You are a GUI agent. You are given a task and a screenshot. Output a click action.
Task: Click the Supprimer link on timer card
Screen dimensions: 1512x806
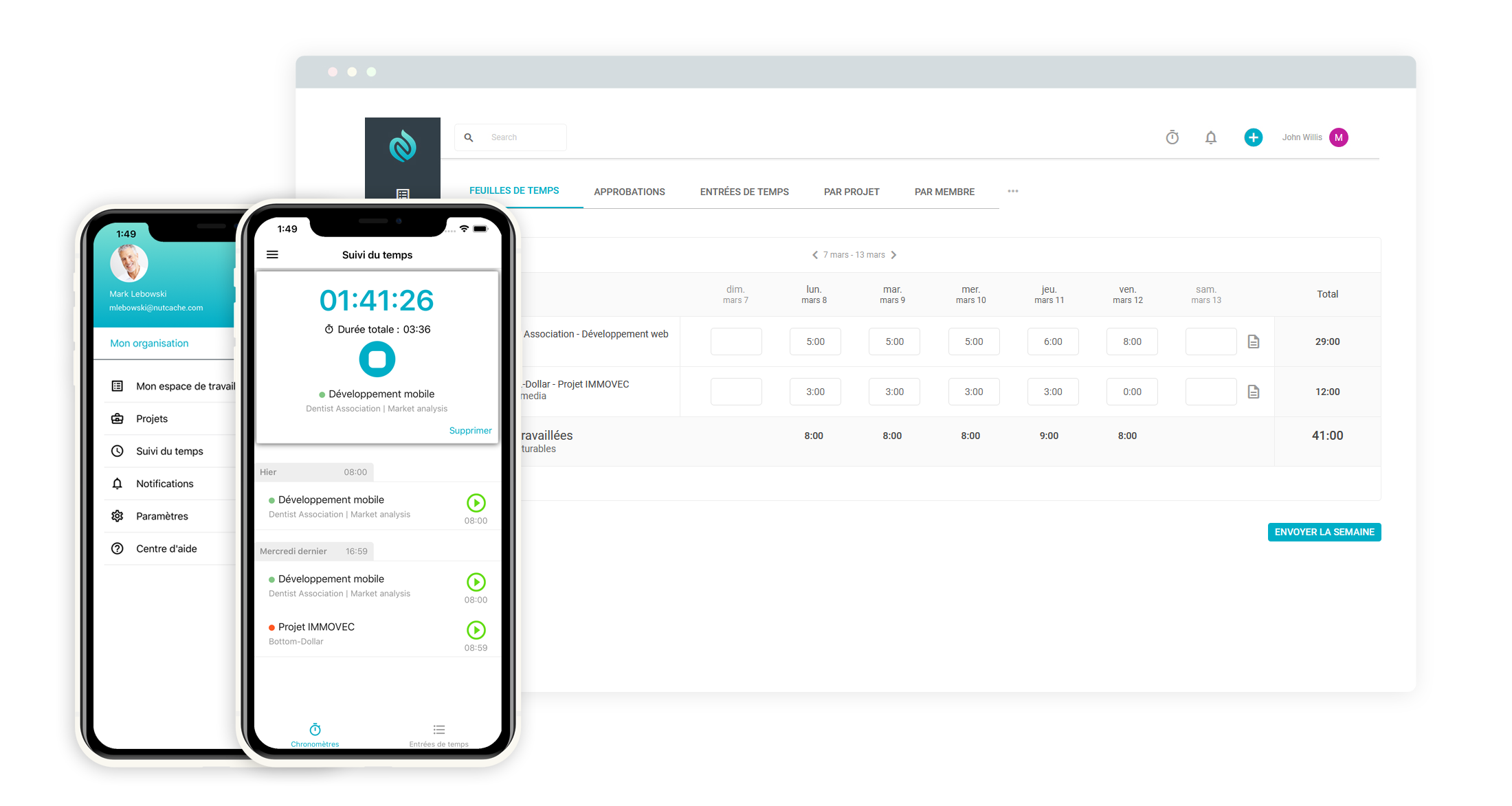point(470,431)
